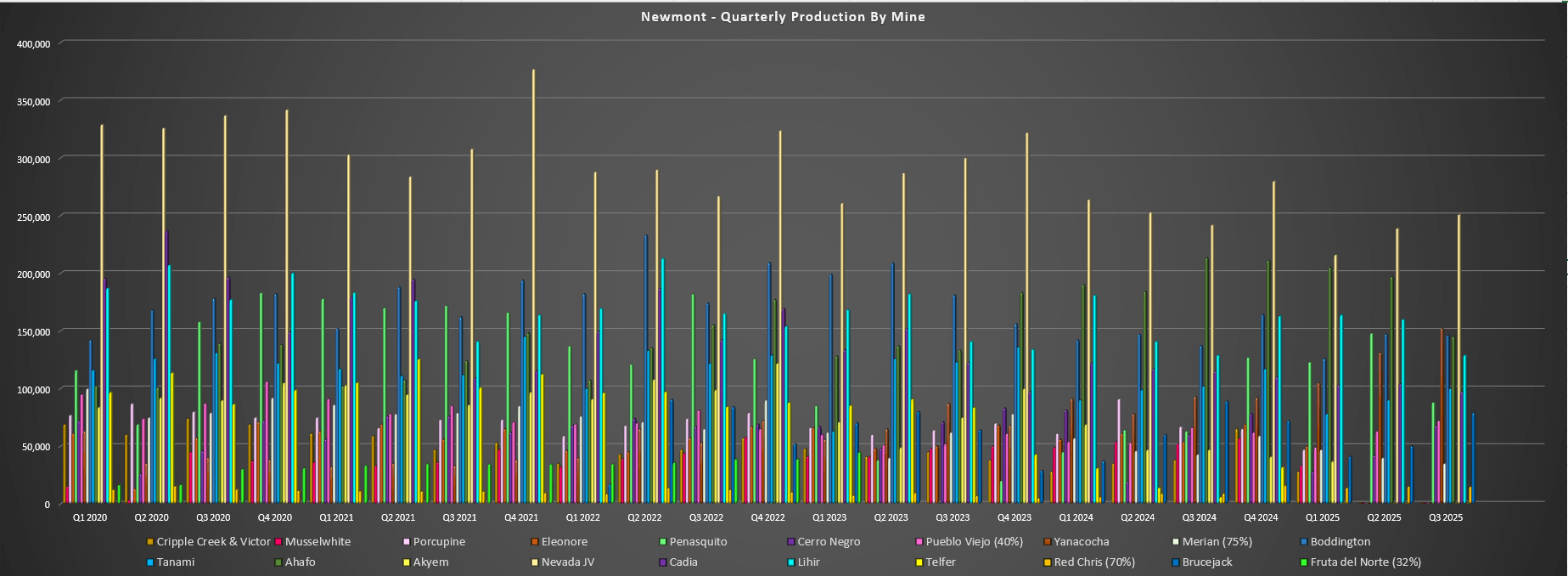The width and height of the screenshot is (1568, 576).
Task: Select the Pueblo Viejo (40%) legend entry
Action: [969, 541]
